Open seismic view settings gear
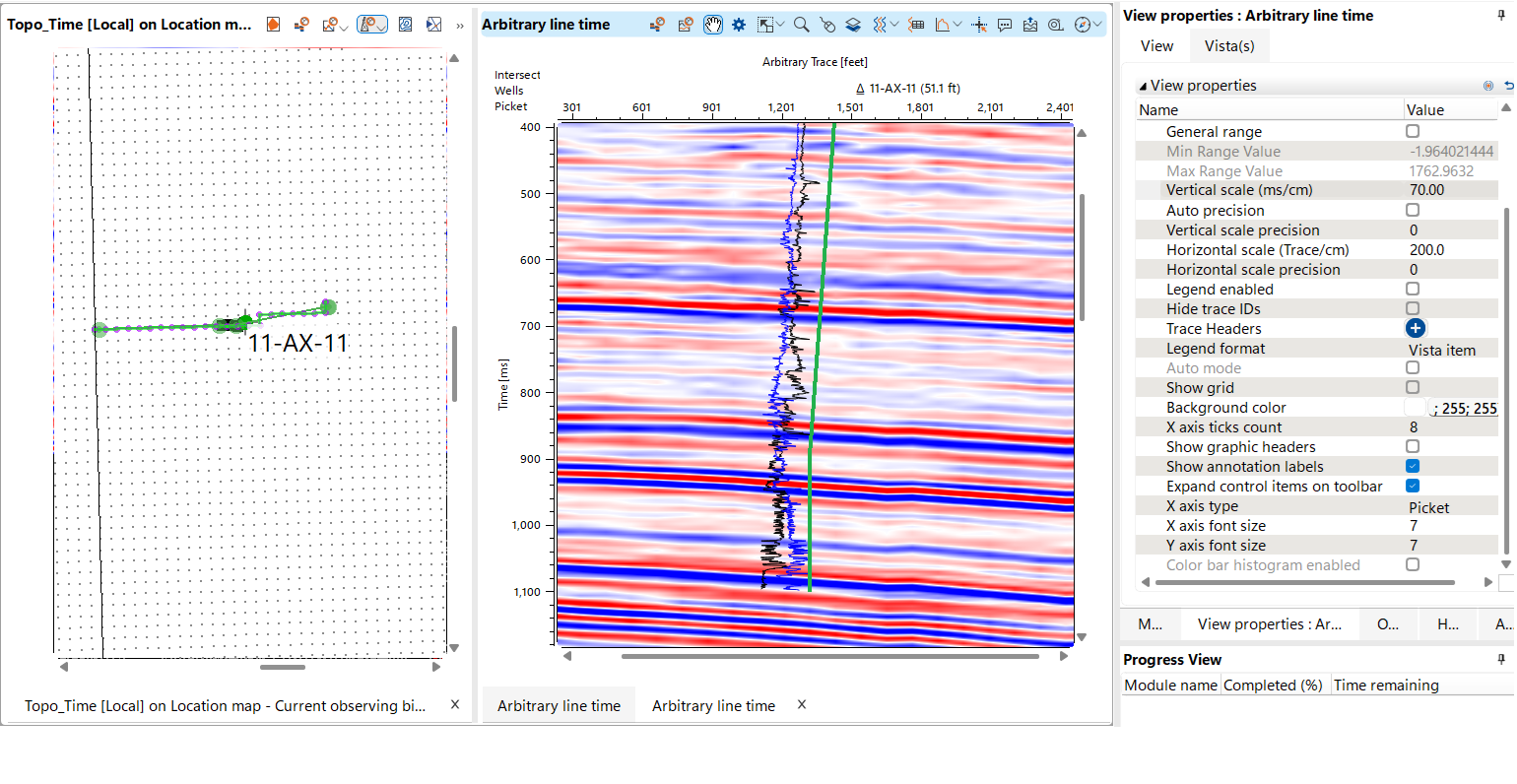 point(738,24)
